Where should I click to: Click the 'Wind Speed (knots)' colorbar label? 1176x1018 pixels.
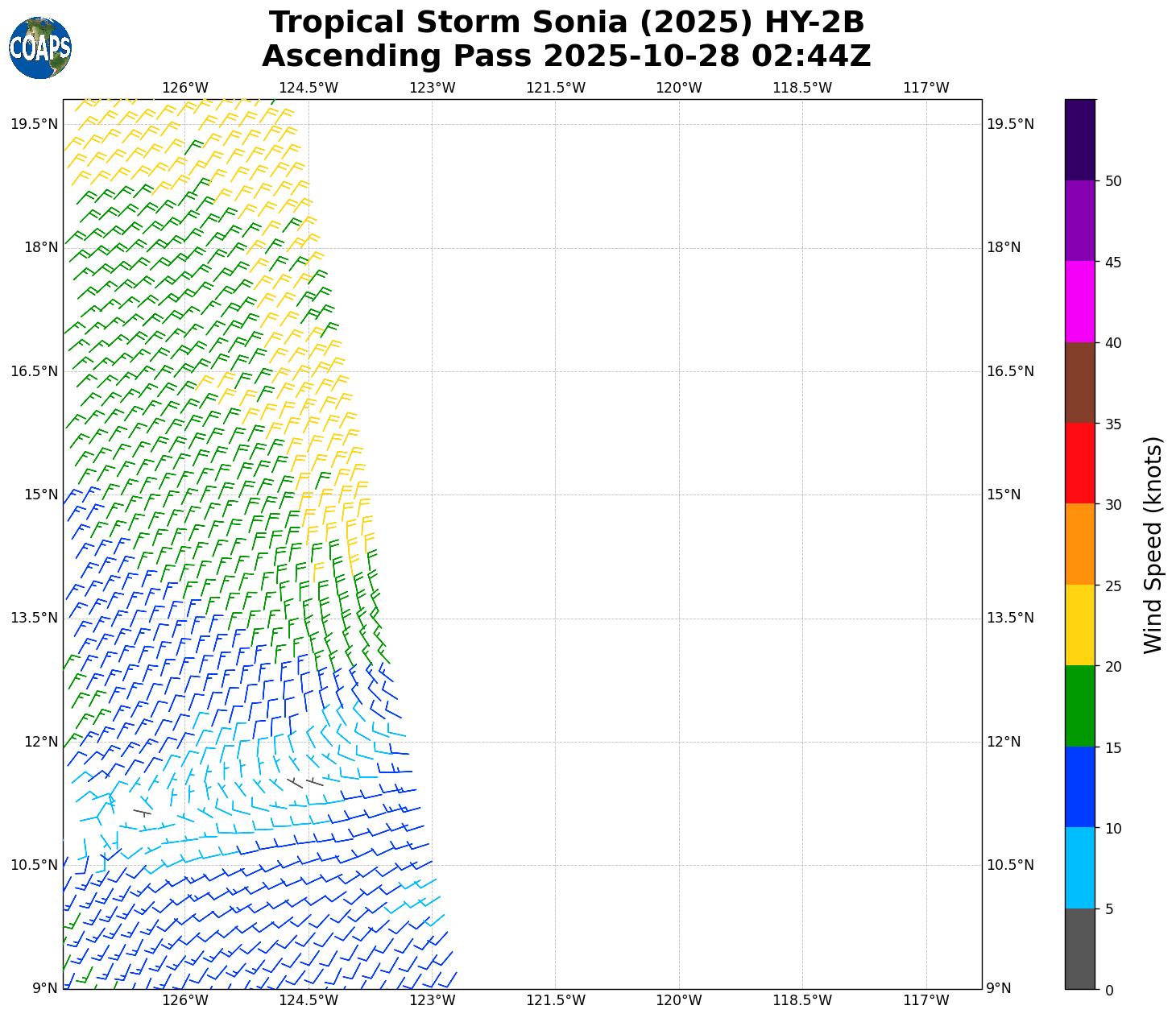(x=1153, y=544)
